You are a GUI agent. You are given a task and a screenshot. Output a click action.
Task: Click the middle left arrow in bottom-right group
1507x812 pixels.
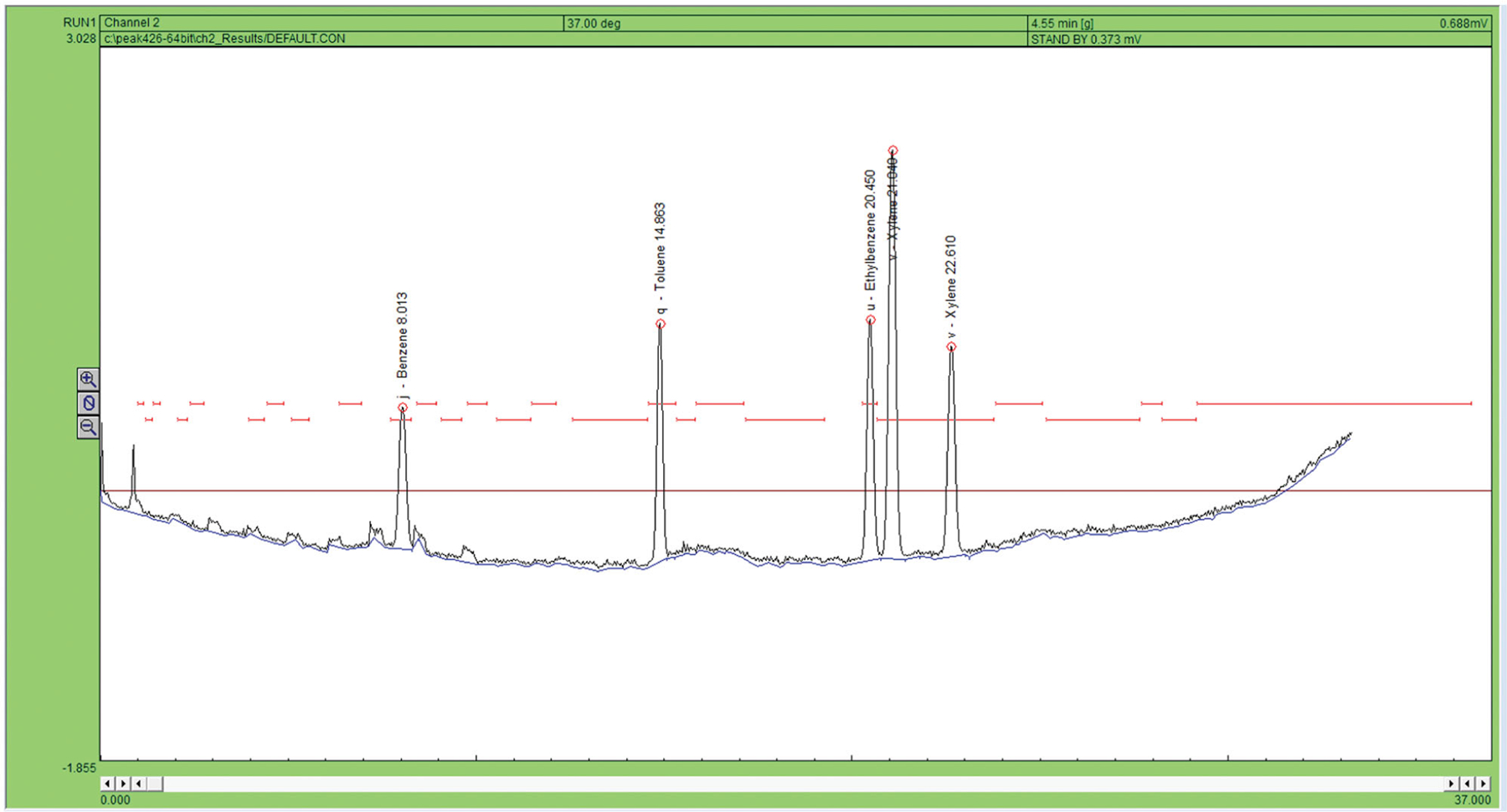pyautogui.click(x=1468, y=784)
